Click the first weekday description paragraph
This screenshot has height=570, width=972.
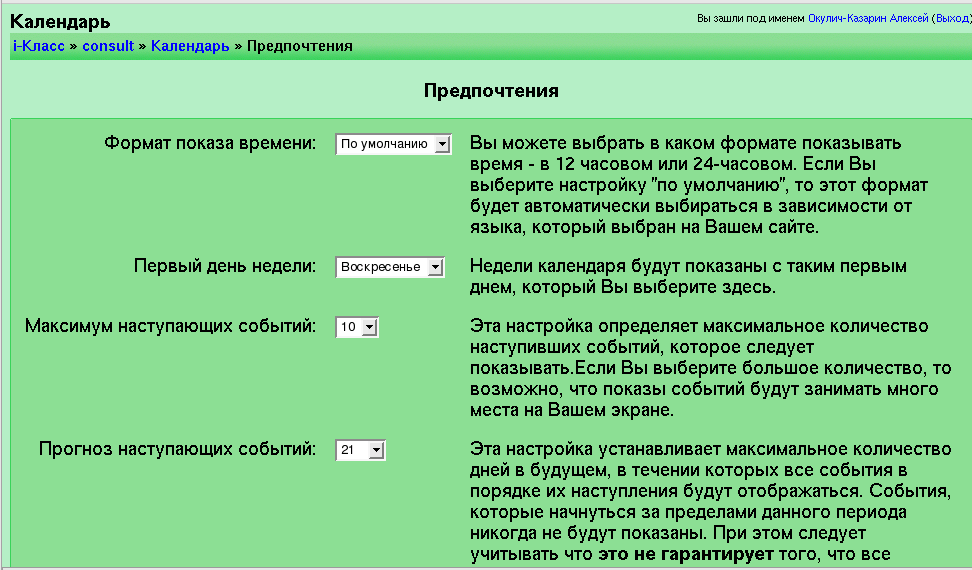point(688,277)
